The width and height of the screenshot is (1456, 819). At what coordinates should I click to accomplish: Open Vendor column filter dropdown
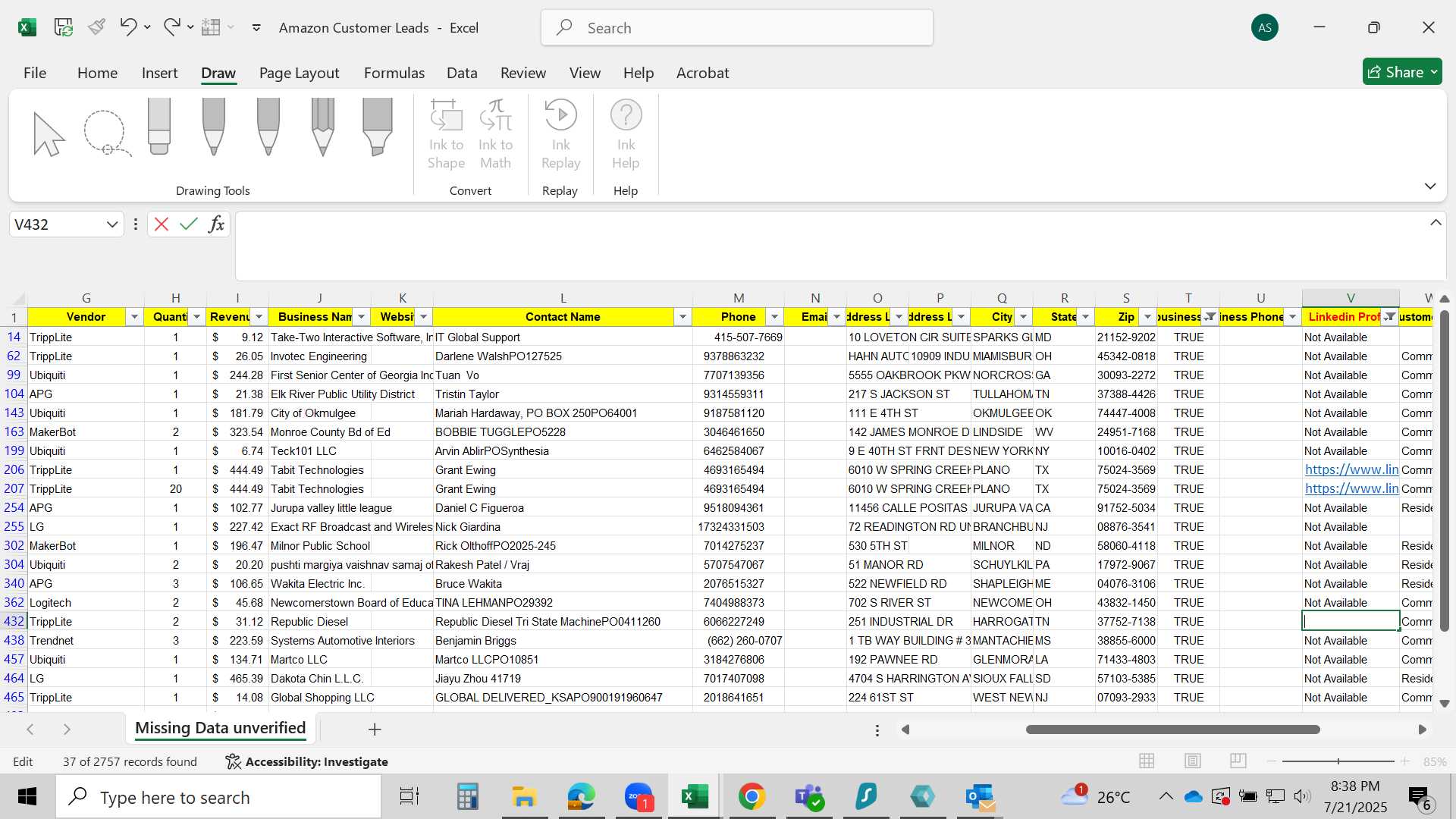coord(134,317)
